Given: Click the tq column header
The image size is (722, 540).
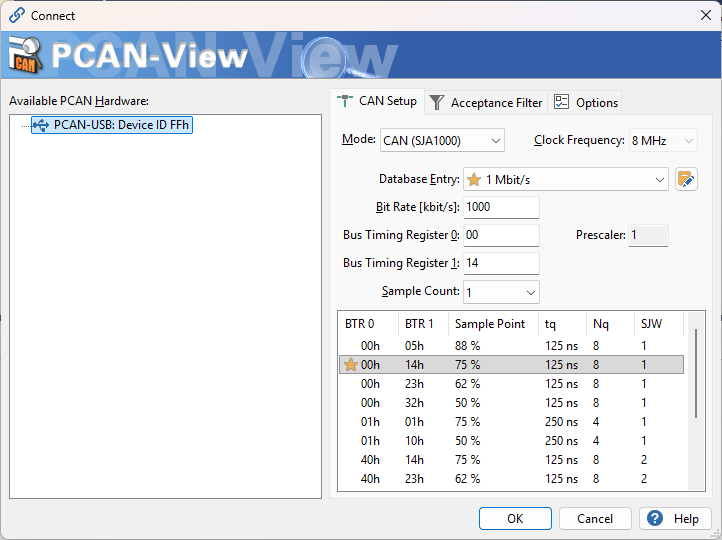Looking at the screenshot, I should point(562,324).
